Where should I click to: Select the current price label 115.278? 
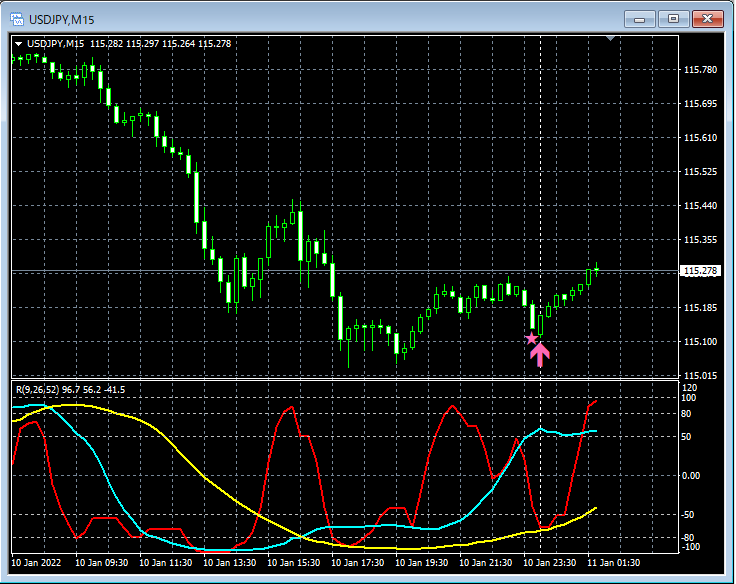(x=700, y=271)
